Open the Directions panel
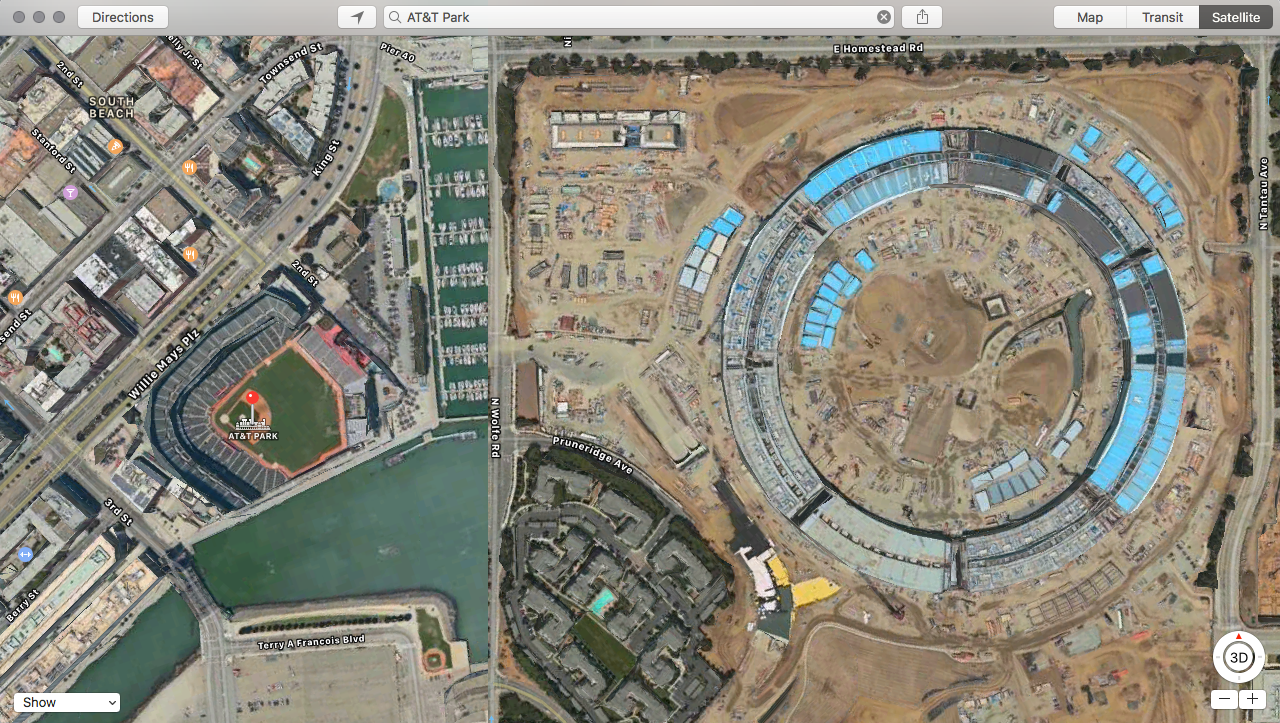The height and width of the screenshot is (723, 1280). point(123,17)
